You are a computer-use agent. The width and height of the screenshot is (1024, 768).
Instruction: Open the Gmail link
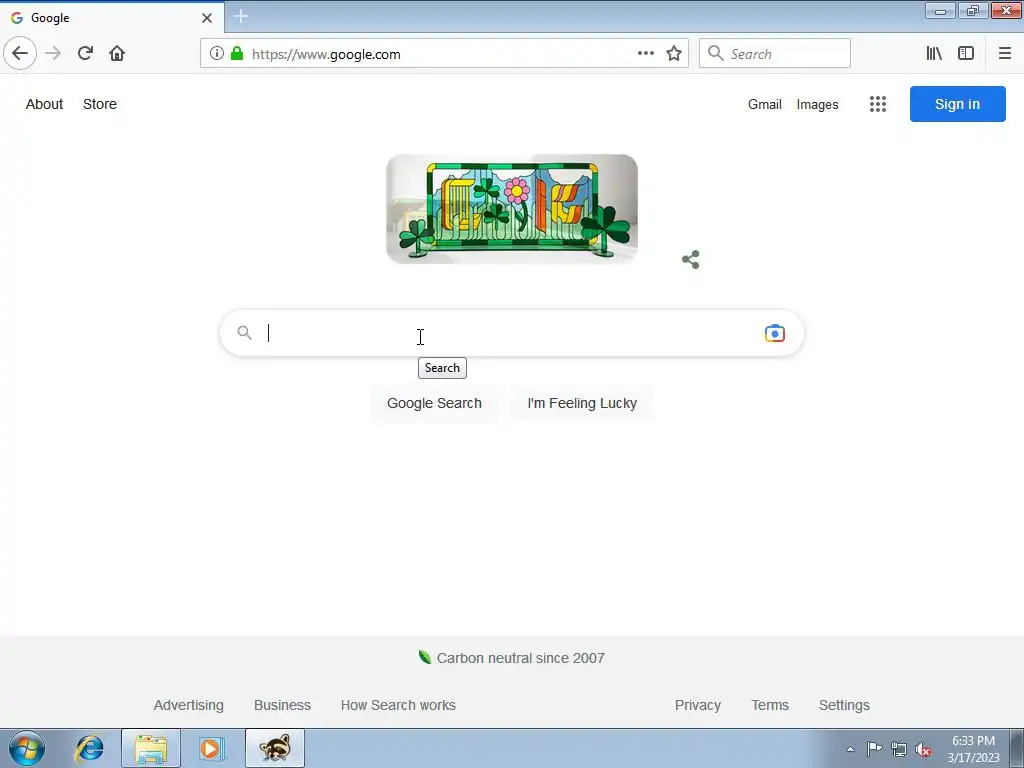765,104
